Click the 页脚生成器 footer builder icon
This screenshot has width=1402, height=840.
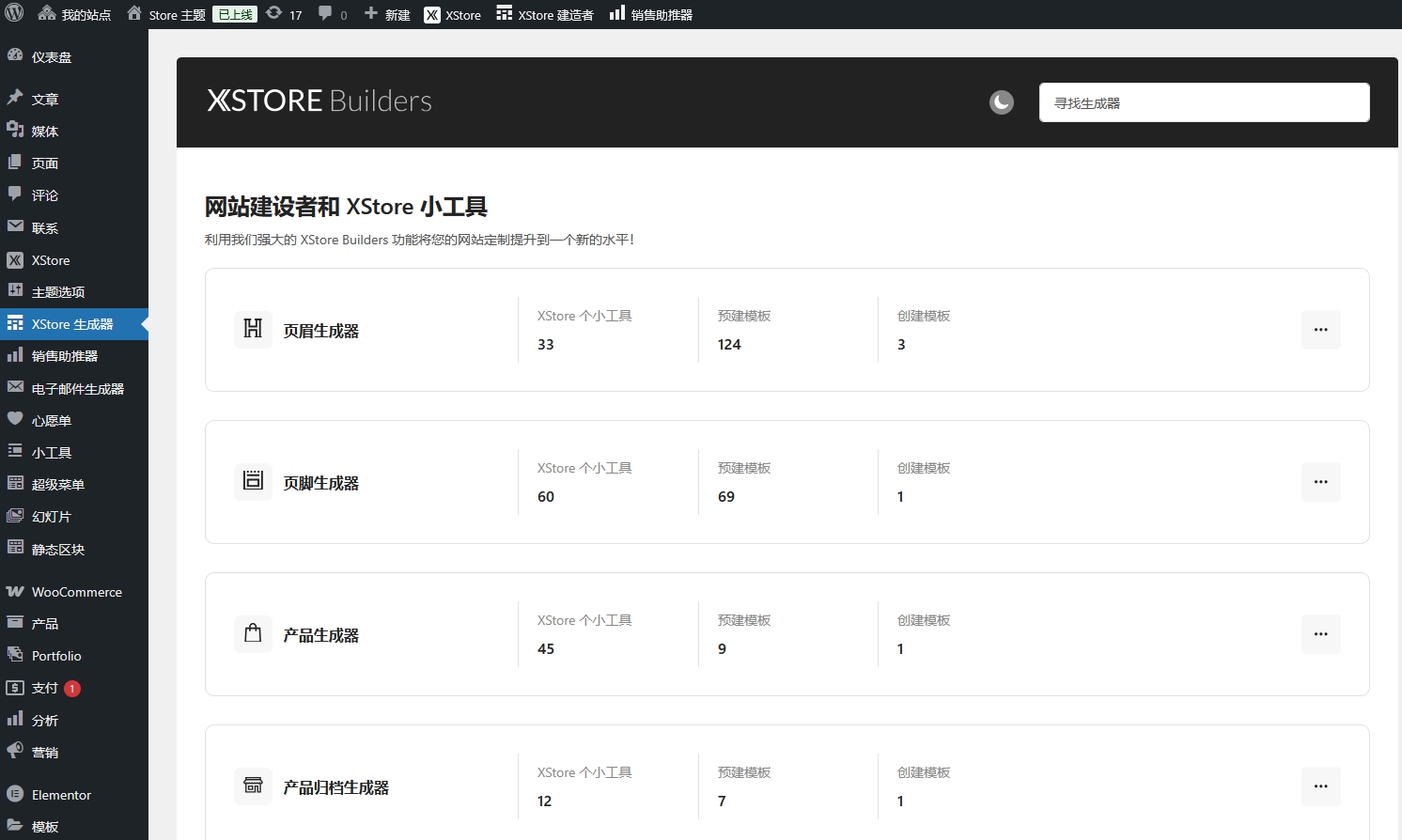tap(253, 481)
